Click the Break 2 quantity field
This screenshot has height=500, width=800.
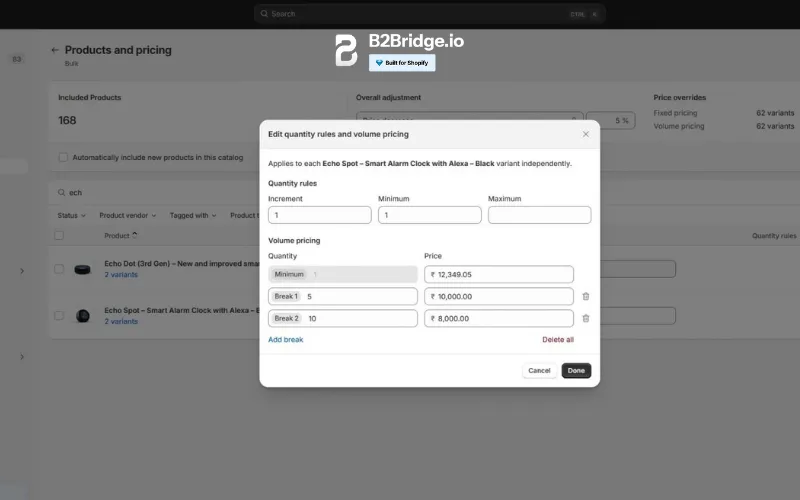343,318
